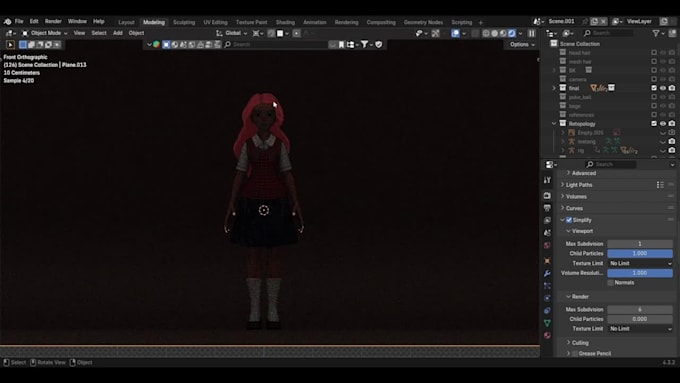Screen dimensions: 680x383
Task: Add a new workspace tab
Action: click(x=481, y=22)
